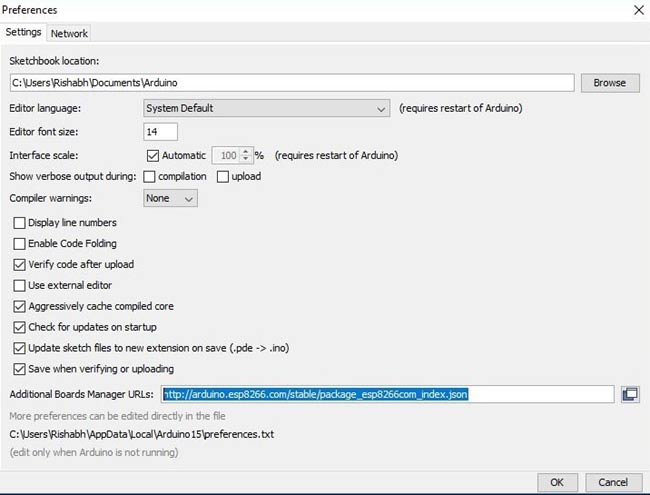
Task: Uncheck Check for updates on startup
Action: coord(19,328)
